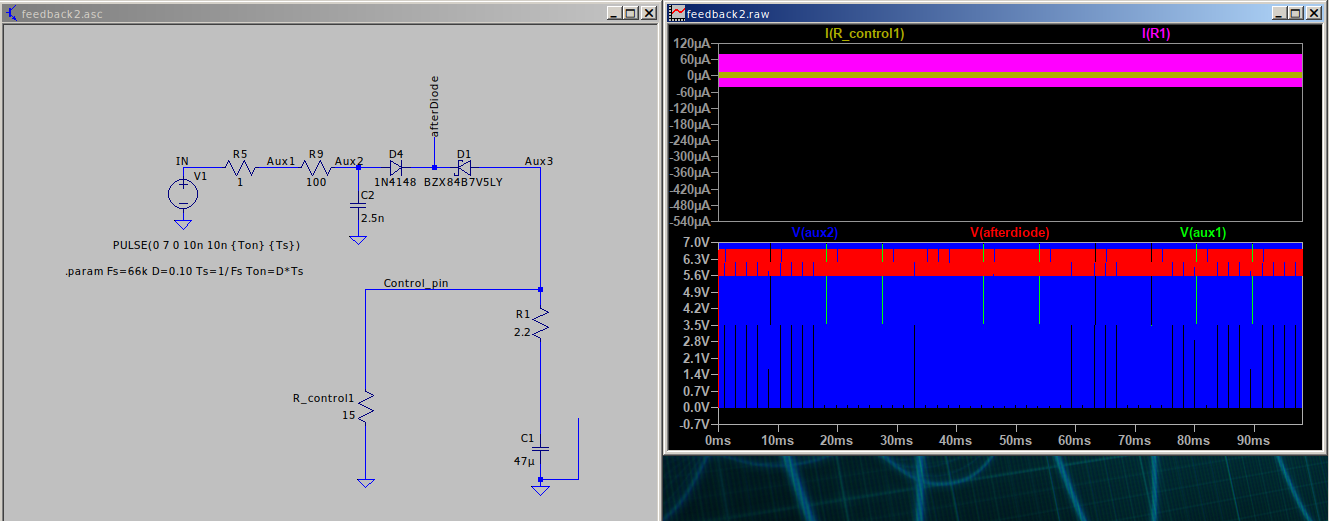This screenshot has width=1330, height=521.
Task: Click the PULSE source definition text
Action: (207, 245)
